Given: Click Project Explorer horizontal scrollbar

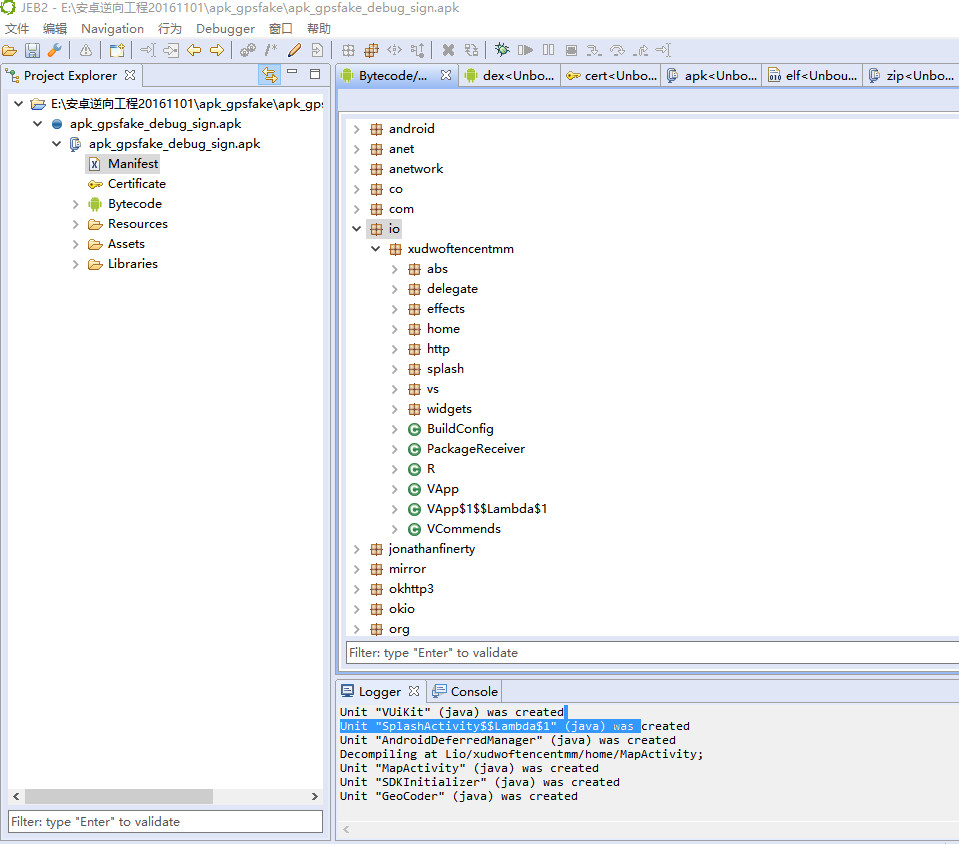Looking at the screenshot, I should click(x=118, y=796).
